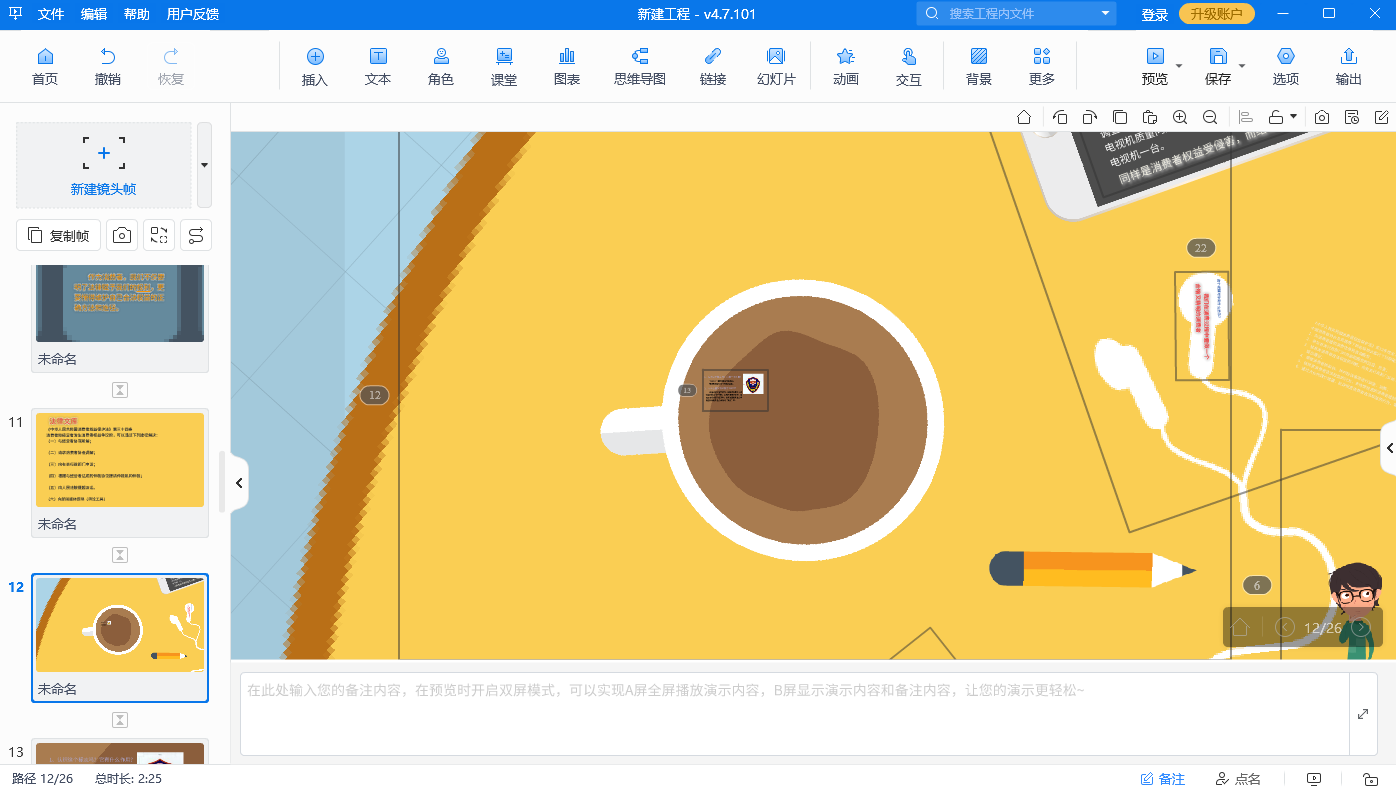Click the copy icon in canvas toolbar
Screen dimensions: 1396x790
click(1120, 117)
